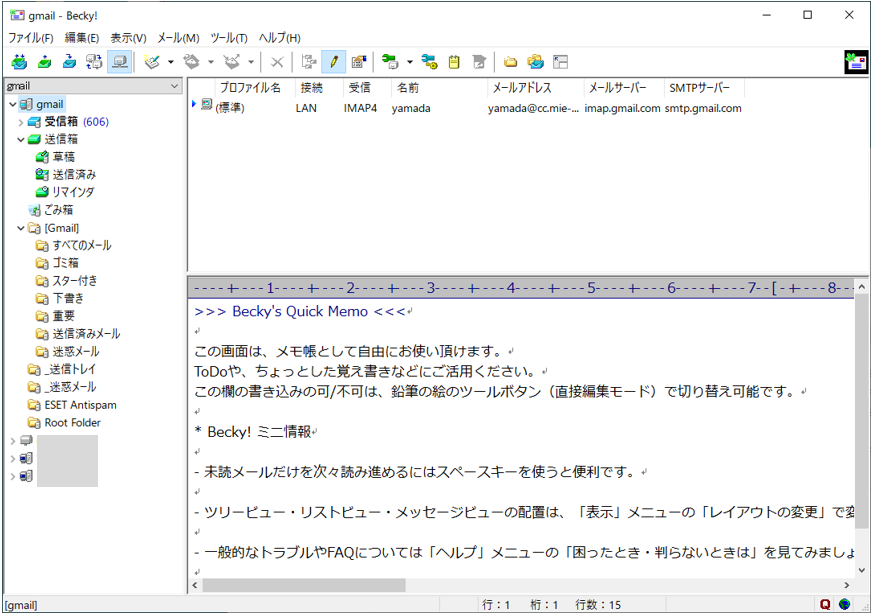The width and height of the screenshot is (872, 614).
Task: Click the send-and-receive all mail toolbar icon
Action: (x=19, y=62)
